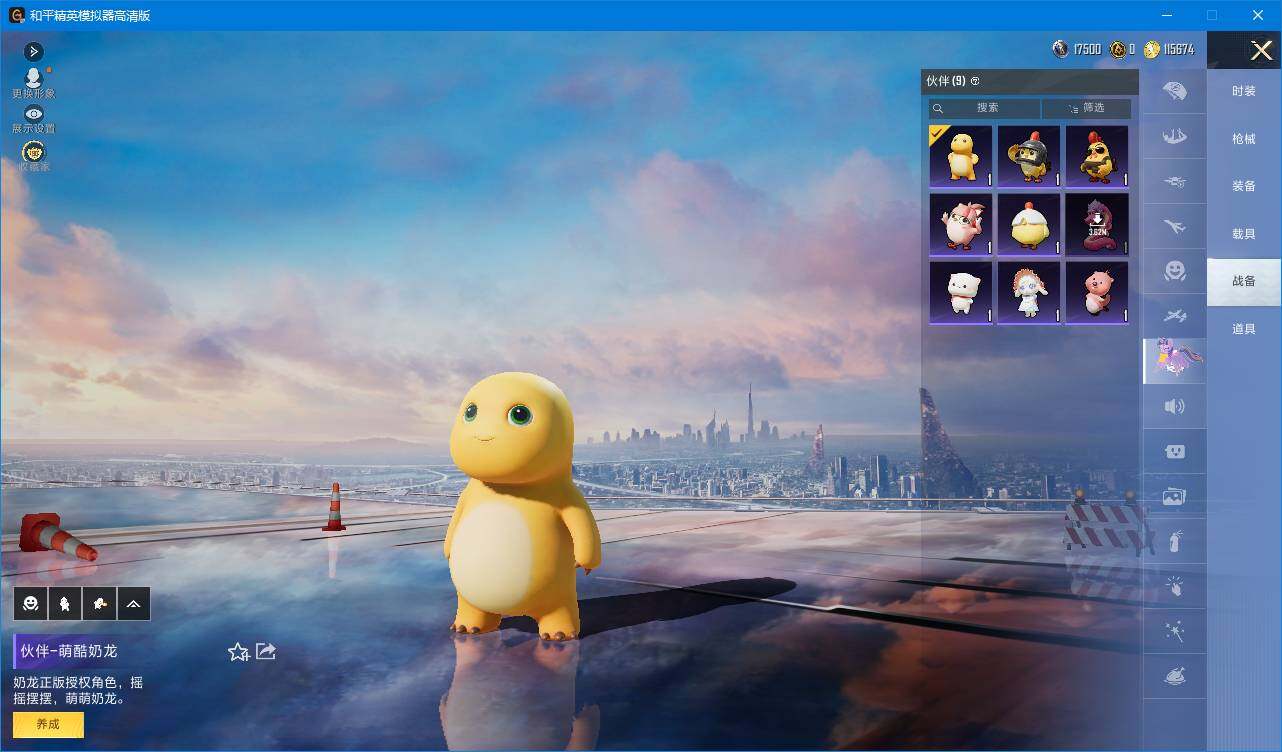Expand the action bar up chevron
Image resolution: width=1282 pixels, height=752 pixels.
pyautogui.click(x=134, y=604)
